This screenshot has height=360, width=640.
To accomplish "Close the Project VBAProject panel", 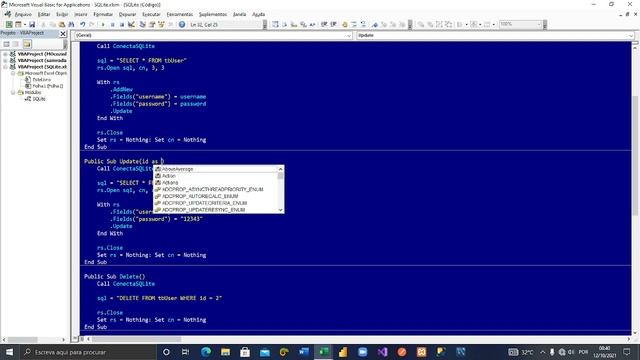I will (x=63, y=33).
